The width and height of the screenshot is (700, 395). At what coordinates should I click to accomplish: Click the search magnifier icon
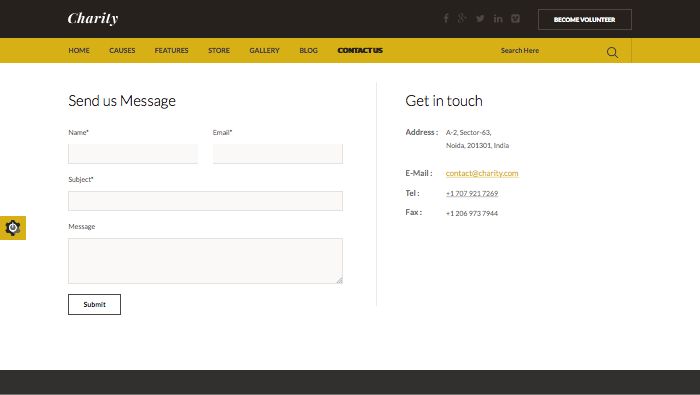point(612,52)
